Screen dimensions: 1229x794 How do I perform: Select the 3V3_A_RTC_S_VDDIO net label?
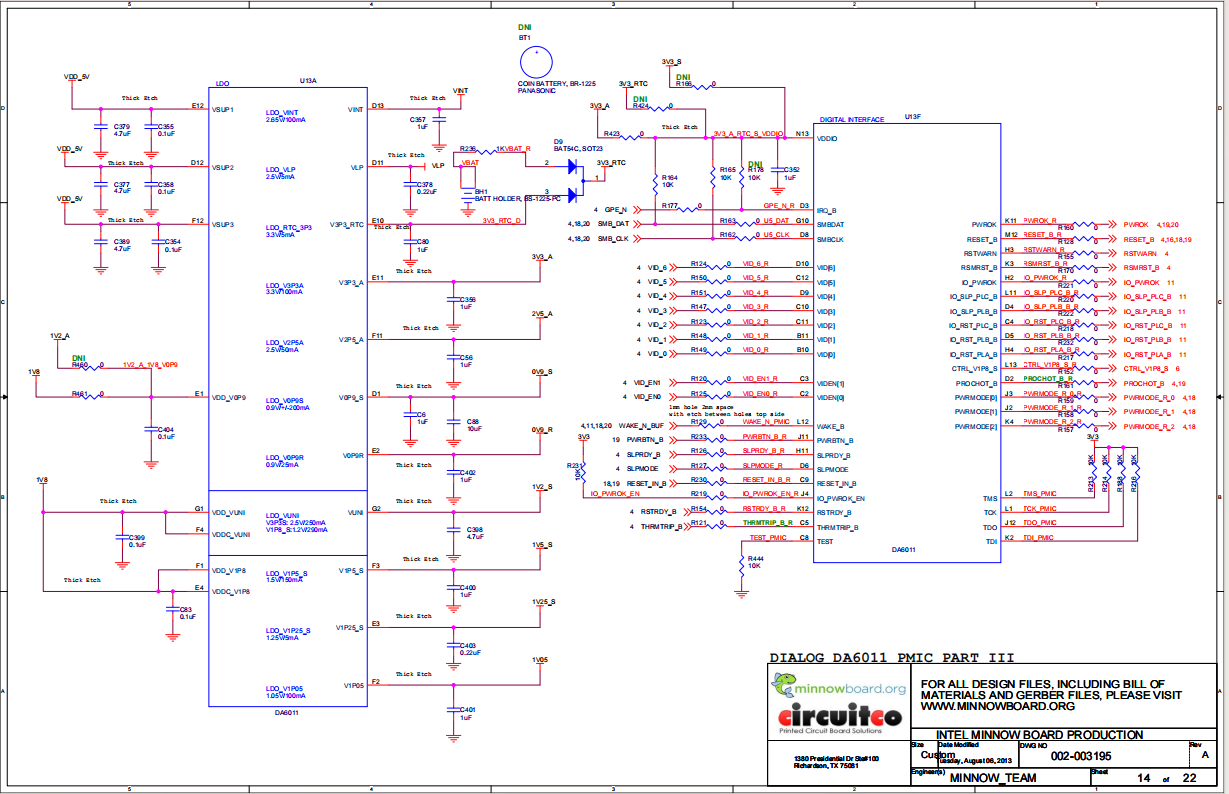coord(749,133)
